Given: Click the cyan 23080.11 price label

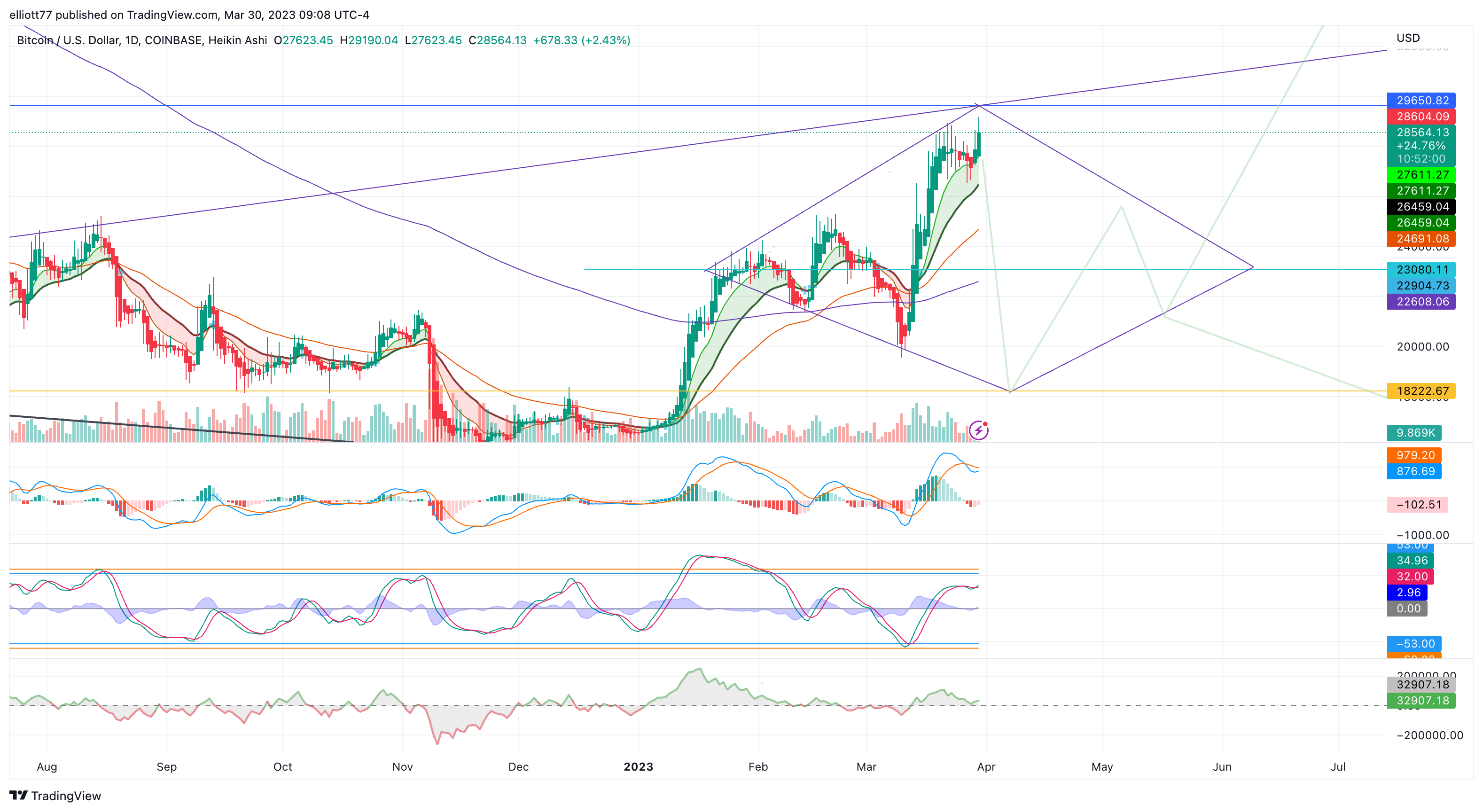Looking at the screenshot, I should tap(1421, 270).
